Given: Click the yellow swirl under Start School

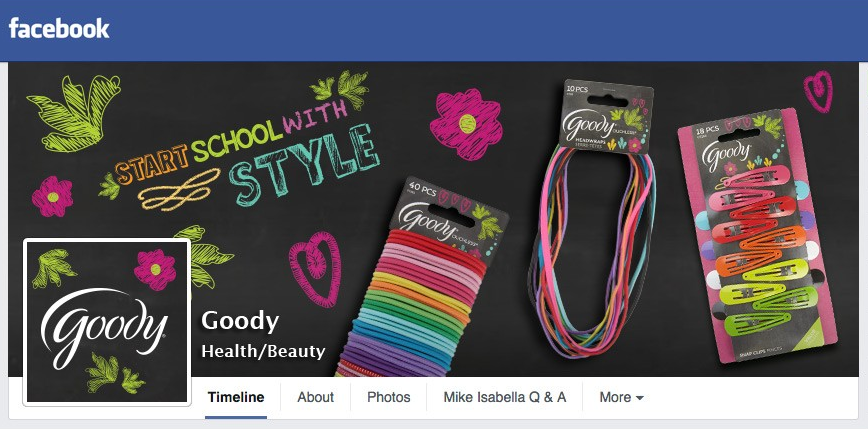Looking at the screenshot, I should [178, 189].
